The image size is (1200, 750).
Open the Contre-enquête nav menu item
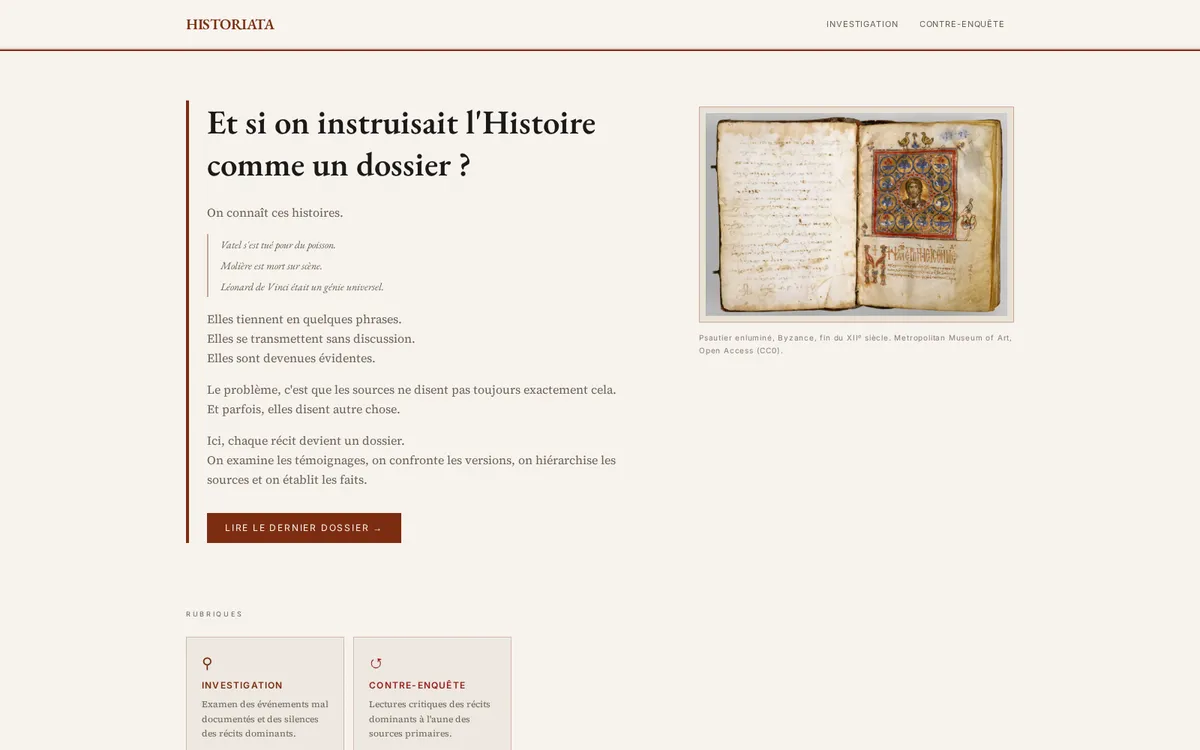click(962, 24)
